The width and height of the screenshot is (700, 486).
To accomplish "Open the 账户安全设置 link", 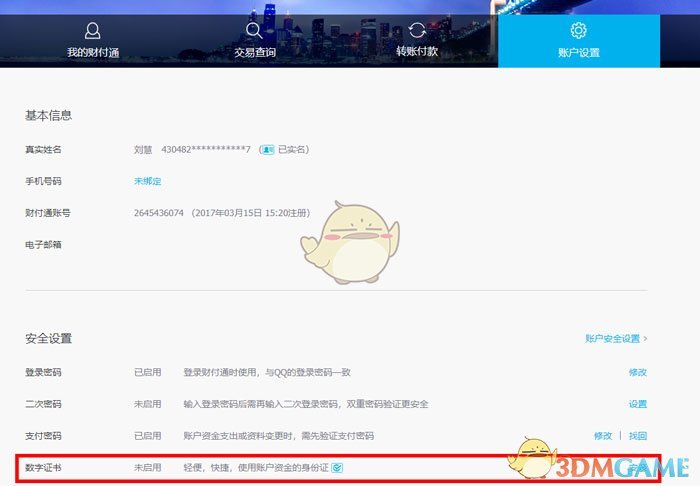I will [616, 339].
